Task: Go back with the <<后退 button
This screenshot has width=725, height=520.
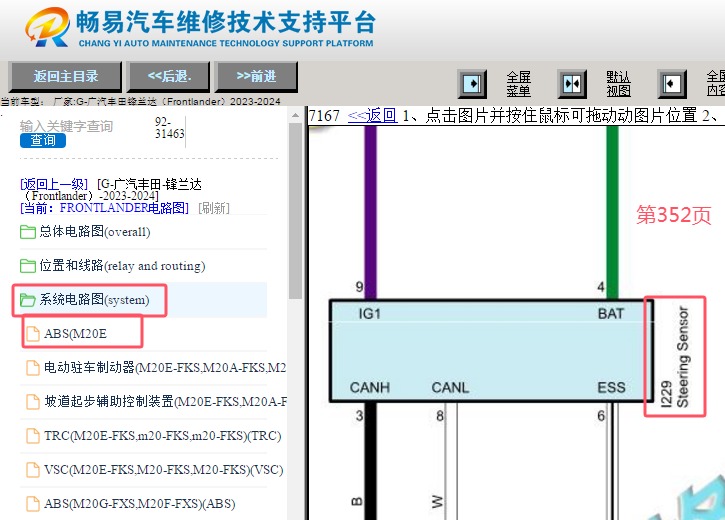Action: (169, 76)
